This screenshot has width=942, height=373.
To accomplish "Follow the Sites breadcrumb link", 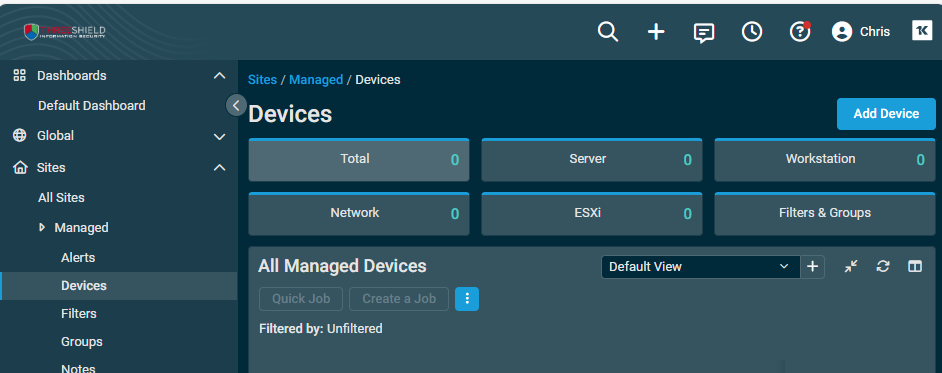I will coord(263,79).
